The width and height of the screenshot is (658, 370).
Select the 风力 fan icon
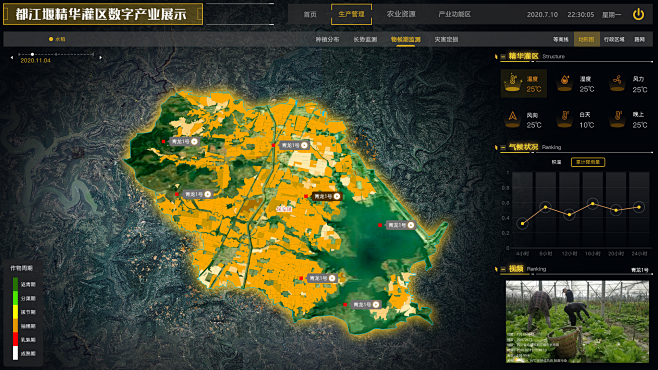617,82
